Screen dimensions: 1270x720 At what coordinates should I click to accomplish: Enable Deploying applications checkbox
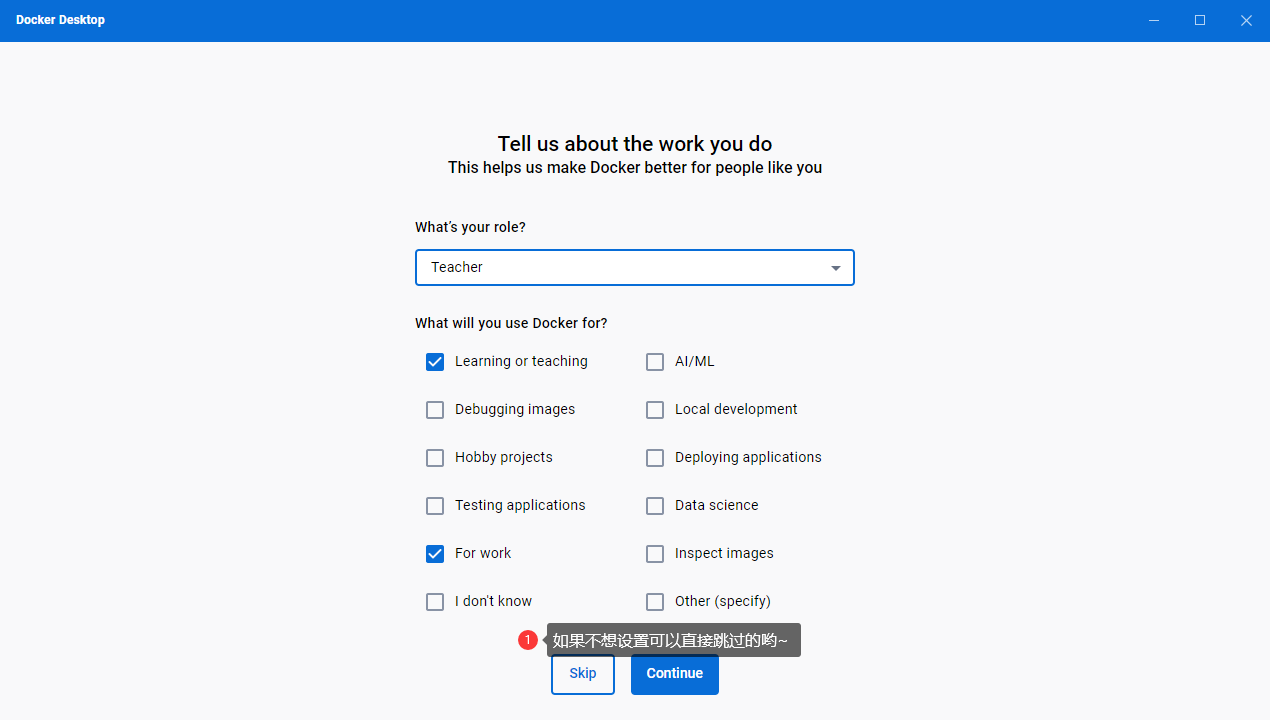pos(655,458)
